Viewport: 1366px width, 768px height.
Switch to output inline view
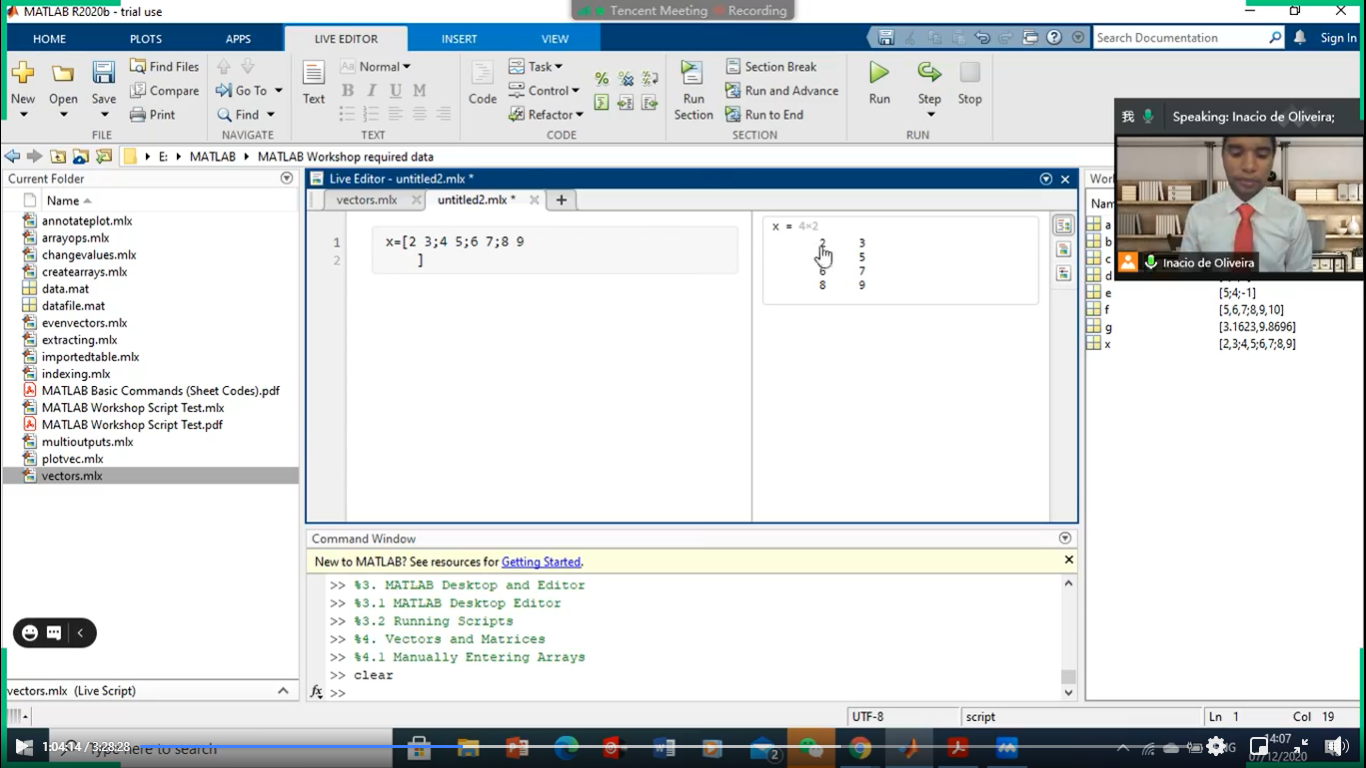(1063, 249)
